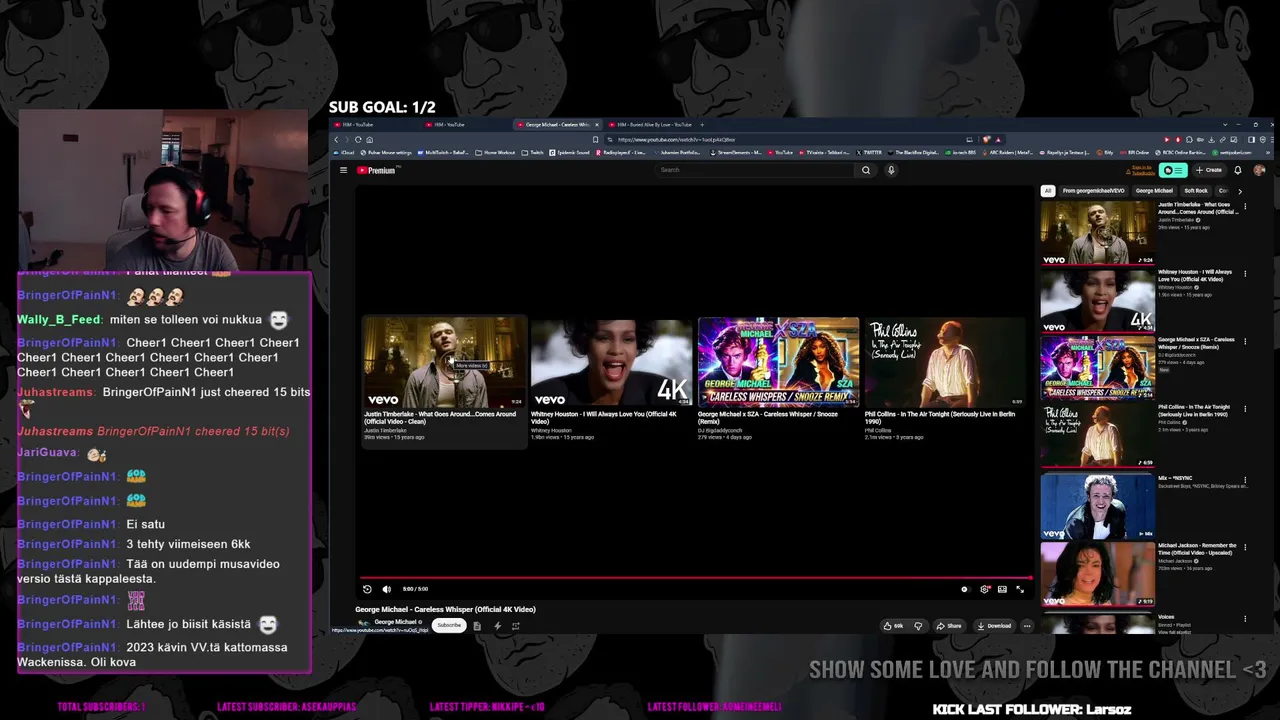Viewport: 1280px width, 720px height.
Task: Select the 'Soft Rock' filter chip
Action: click(x=1196, y=191)
